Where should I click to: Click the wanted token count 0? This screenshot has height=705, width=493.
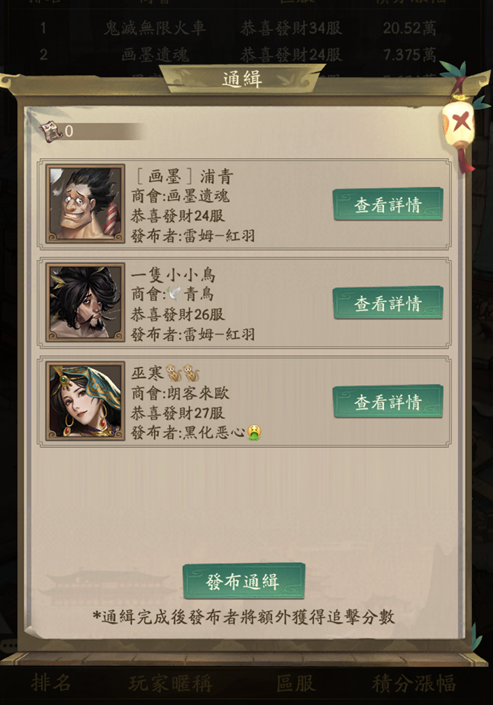tap(69, 131)
